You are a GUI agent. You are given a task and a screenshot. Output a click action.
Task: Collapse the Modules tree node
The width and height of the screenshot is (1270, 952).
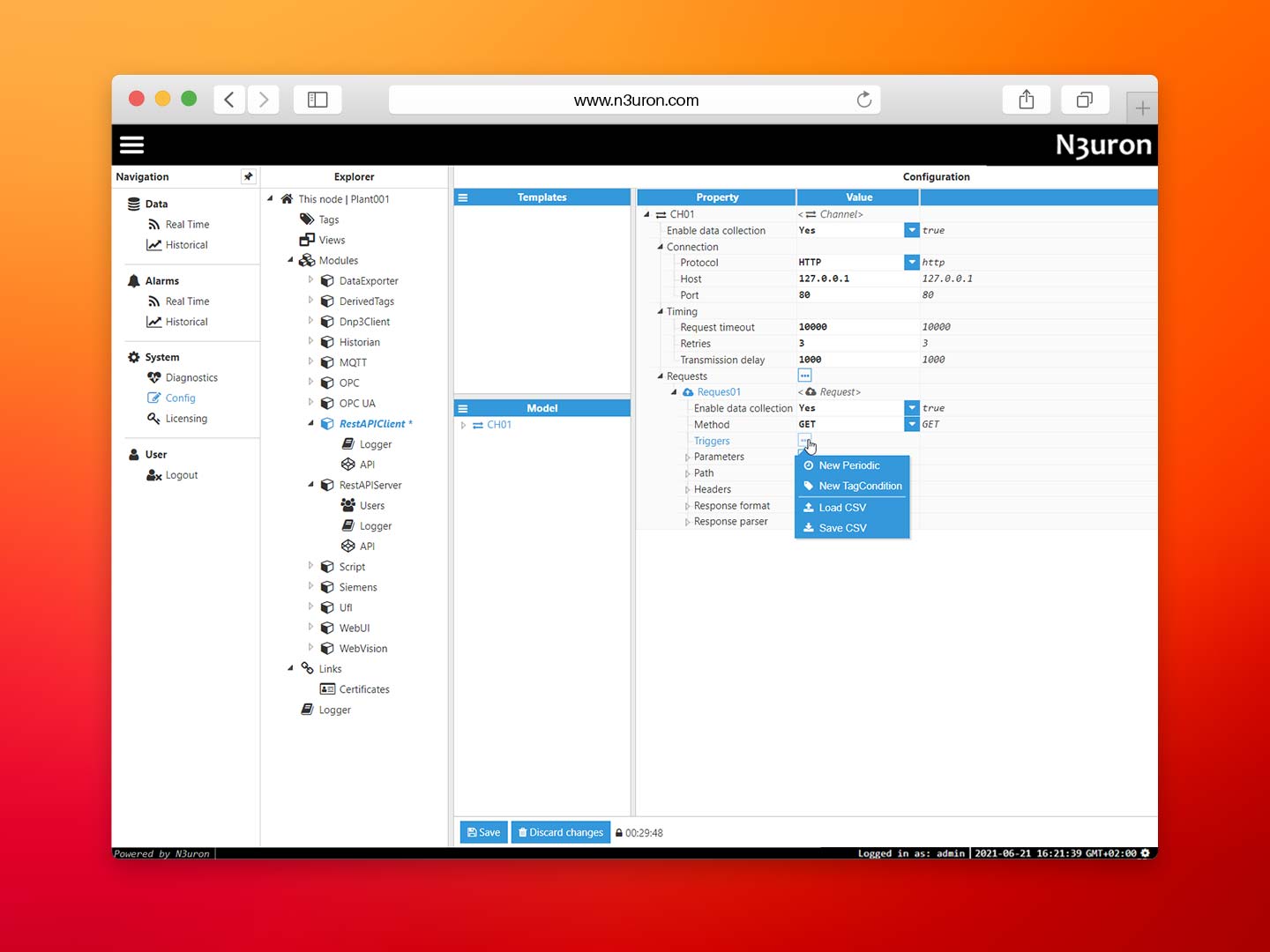[x=290, y=260]
